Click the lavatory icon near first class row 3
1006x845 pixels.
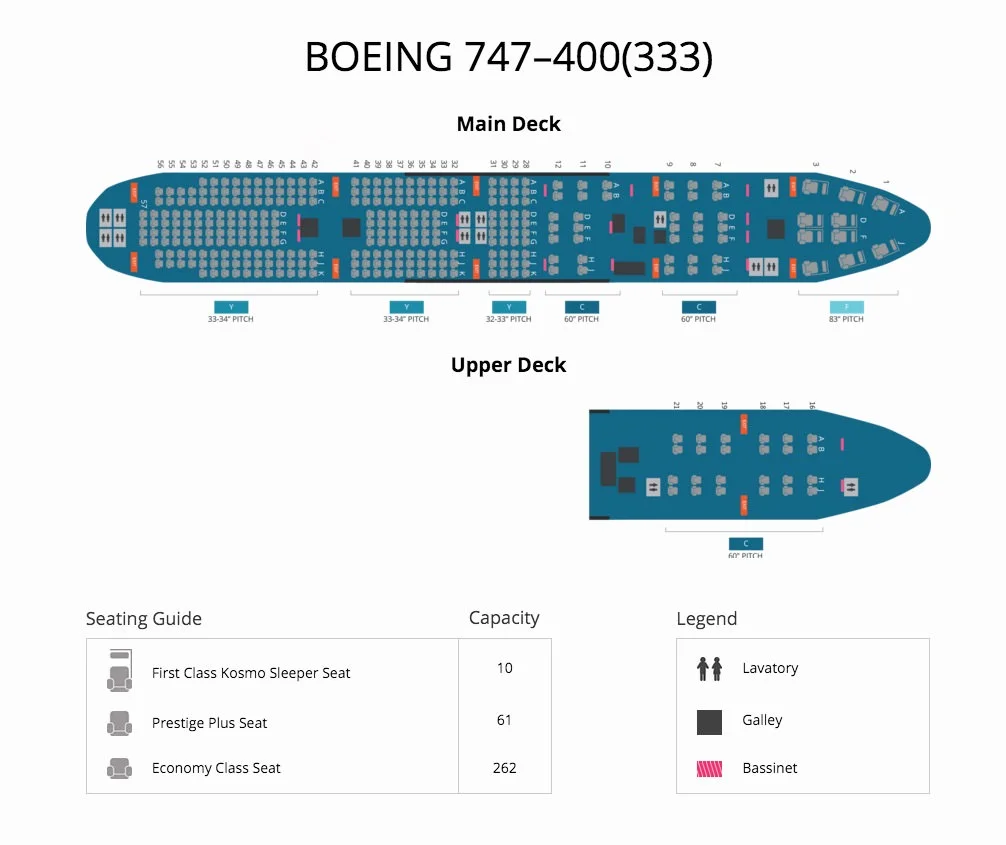click(771, 189)
